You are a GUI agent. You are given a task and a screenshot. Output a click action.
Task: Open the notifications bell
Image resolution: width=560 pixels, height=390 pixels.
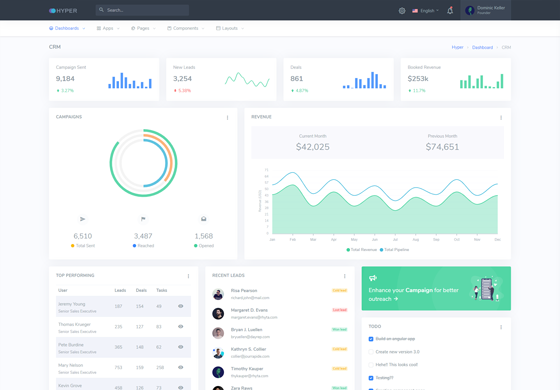click(450, 10)
